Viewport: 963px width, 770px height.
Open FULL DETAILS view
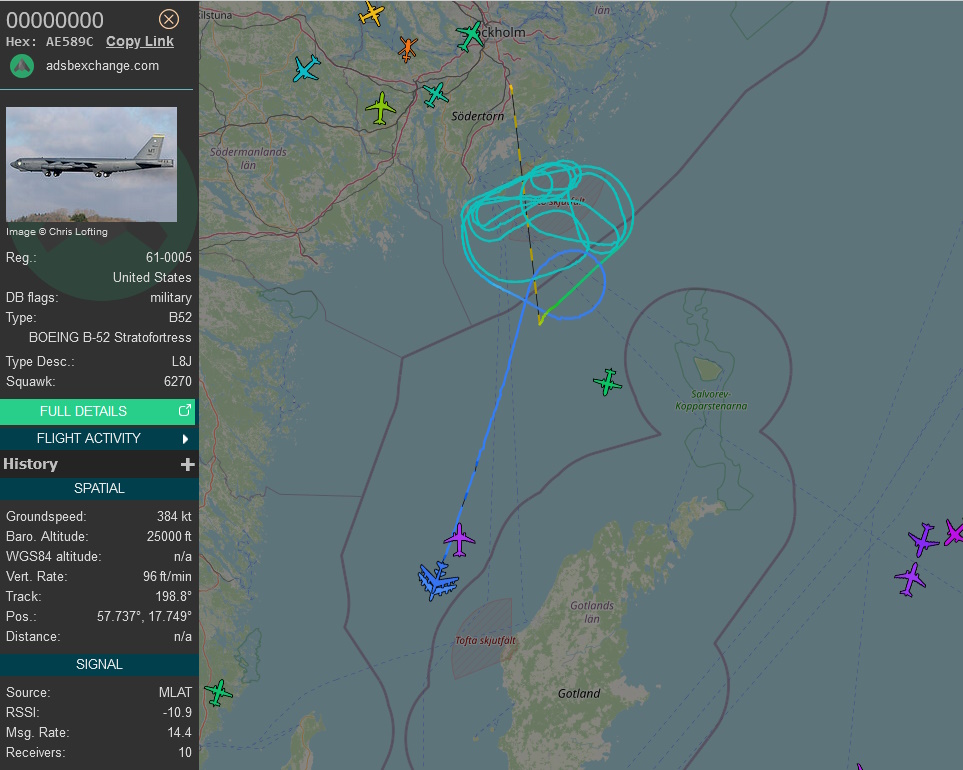point(98,411)
